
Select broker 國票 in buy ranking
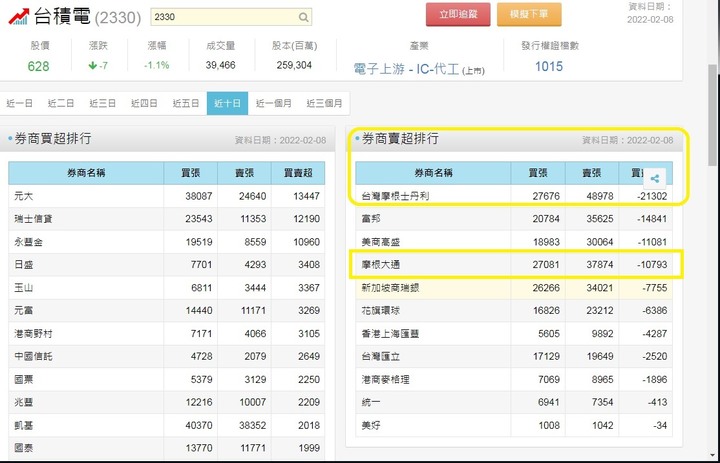point(23,379)
